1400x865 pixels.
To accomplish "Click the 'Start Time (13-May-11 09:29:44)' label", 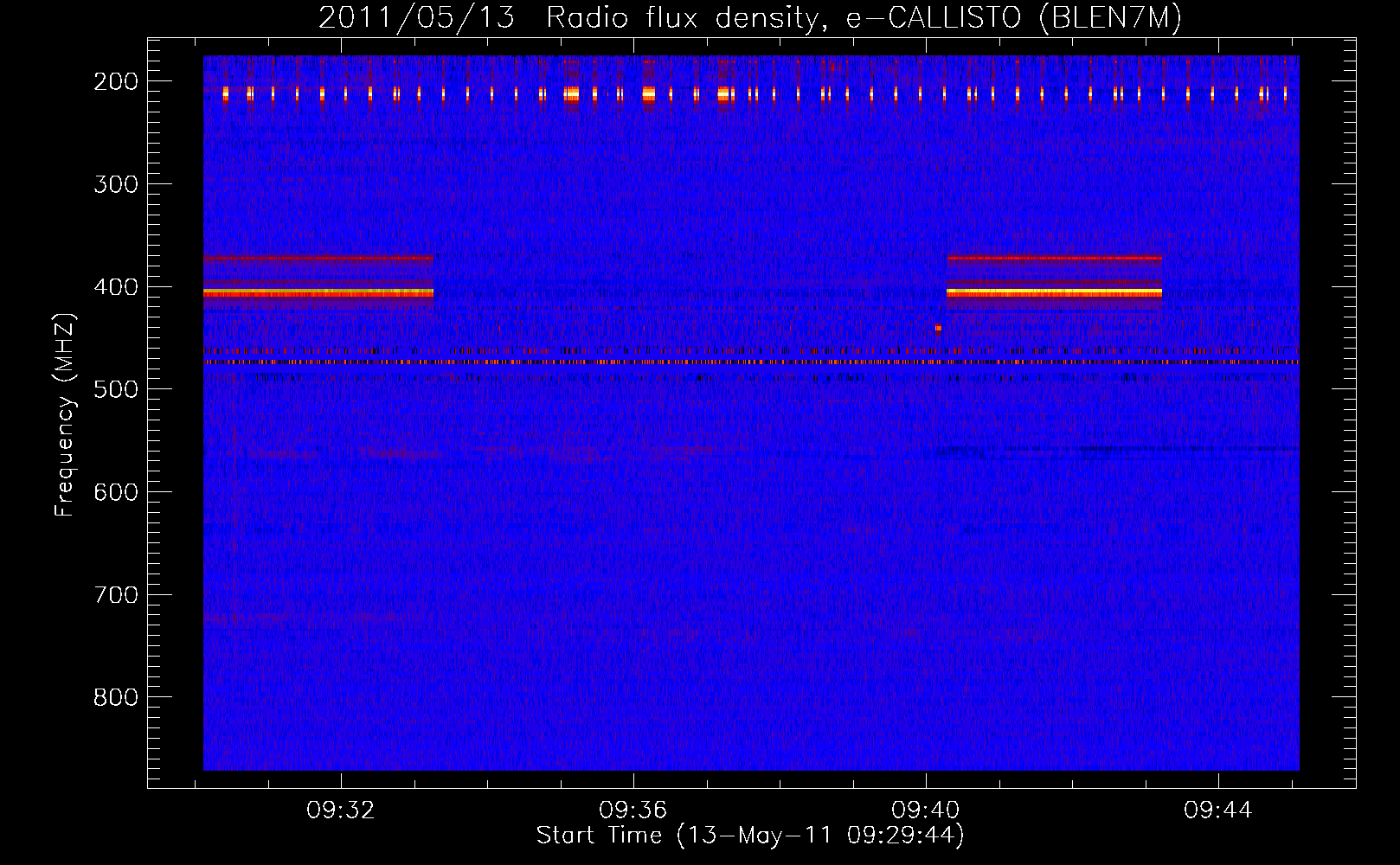I will coord(750,836).
